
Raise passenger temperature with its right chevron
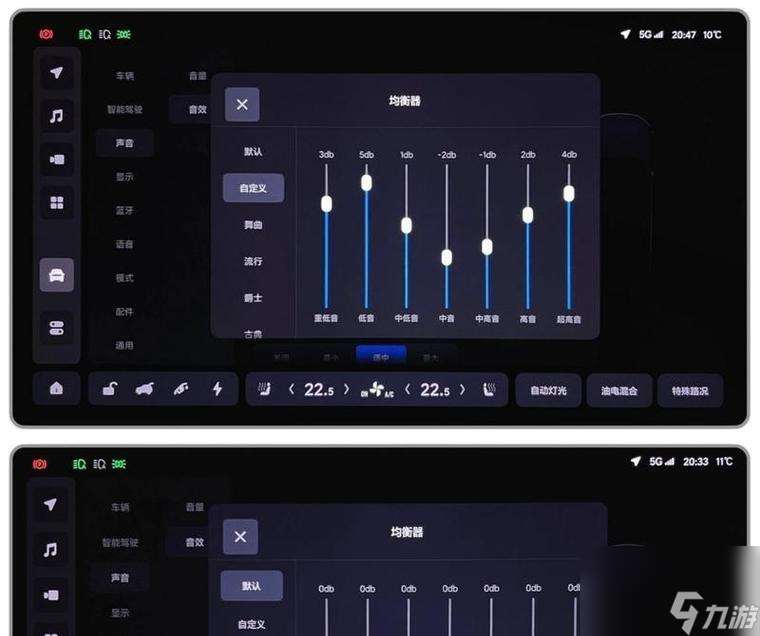tap(463, 389)
